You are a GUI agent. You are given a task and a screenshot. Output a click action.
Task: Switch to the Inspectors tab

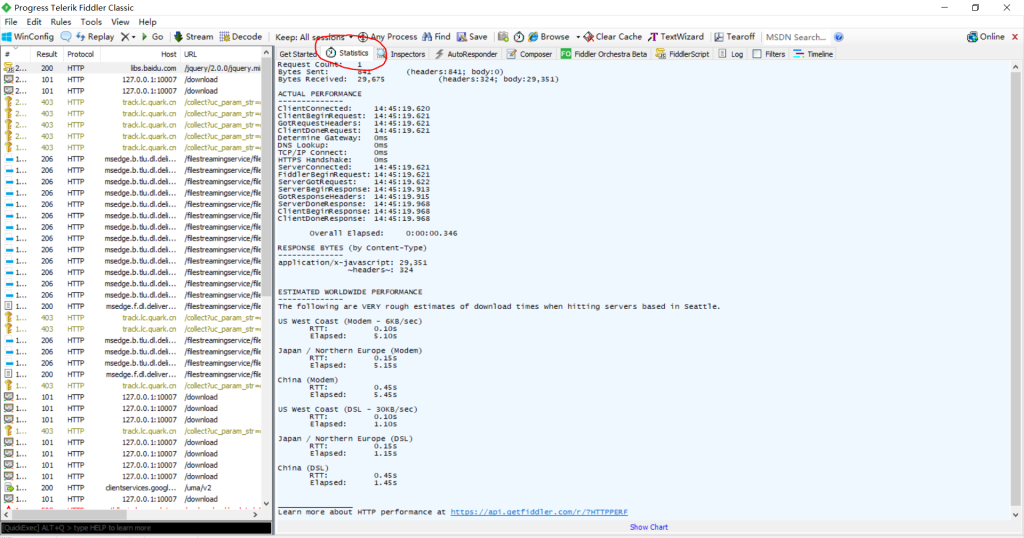[401, 54]
